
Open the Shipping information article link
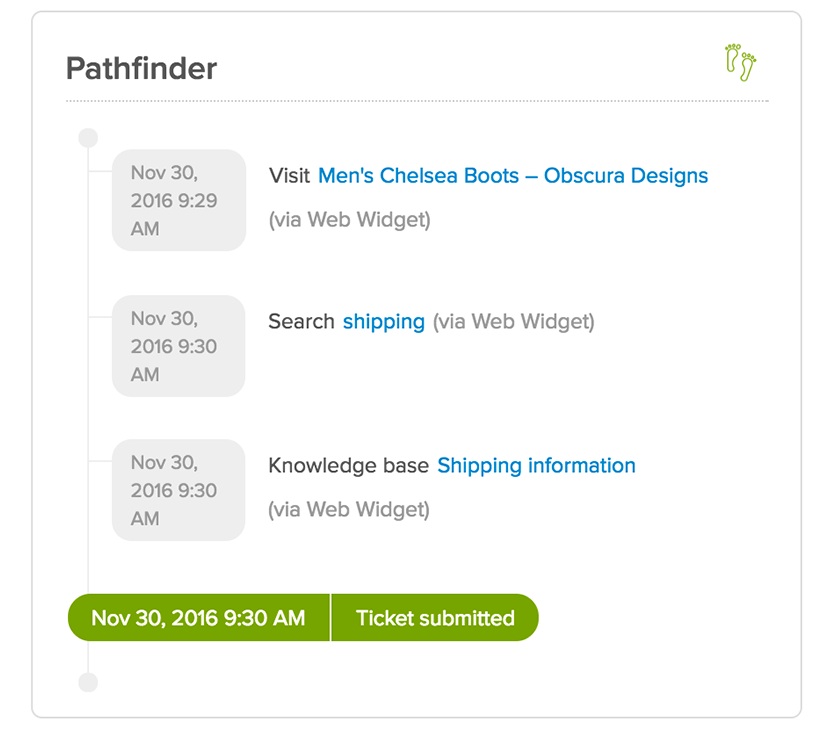click(x=536, y=466)
